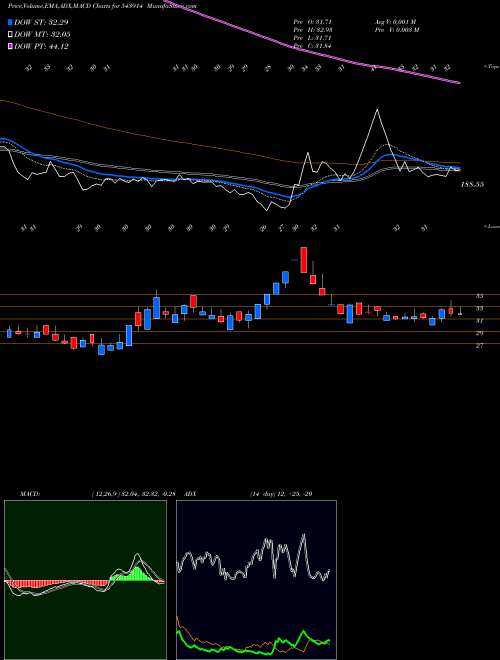
Task: Select the 'DOW ST: 32.29' legend label
Action: coord(41,22)
